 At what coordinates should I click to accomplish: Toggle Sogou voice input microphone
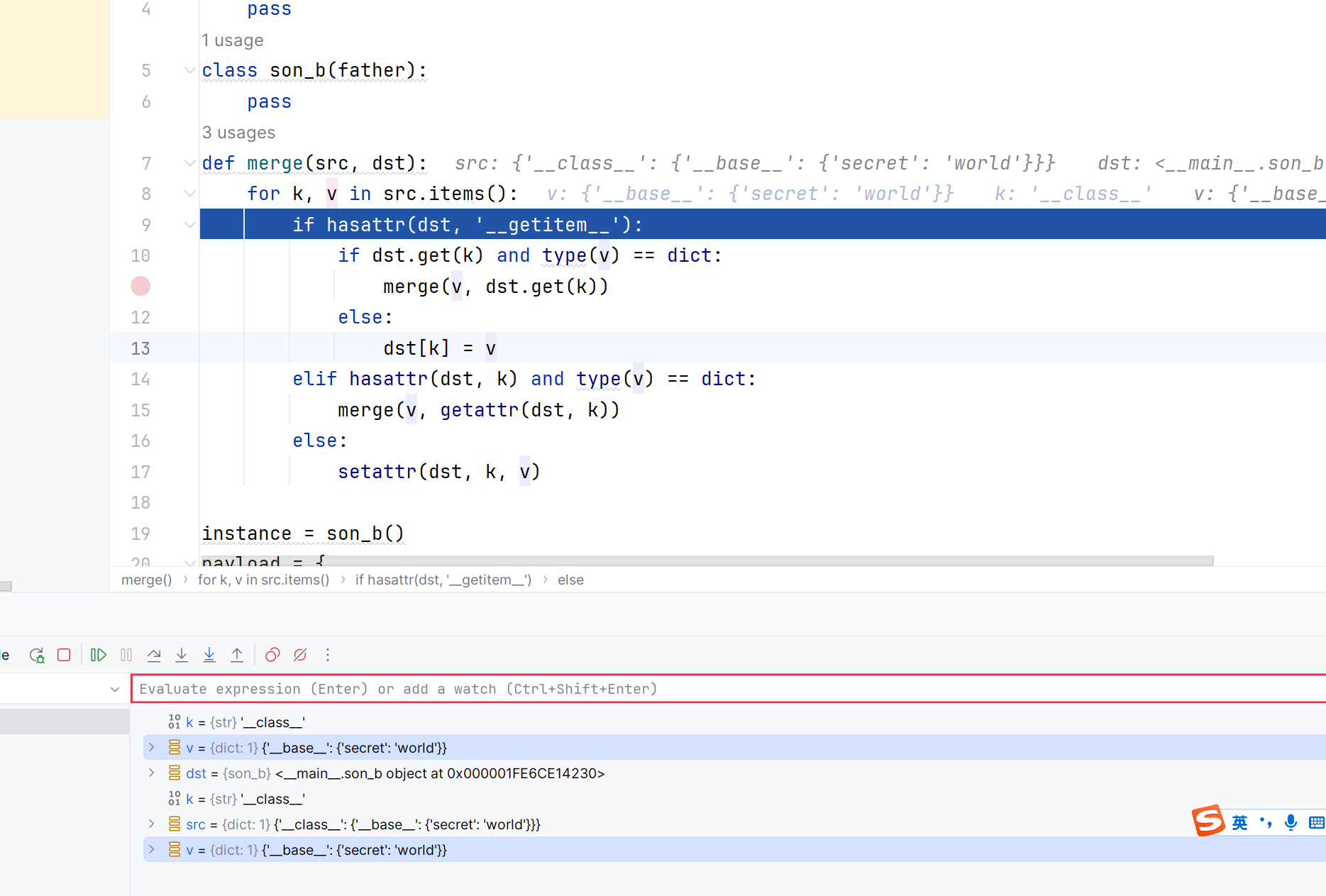click(1291, 822)
